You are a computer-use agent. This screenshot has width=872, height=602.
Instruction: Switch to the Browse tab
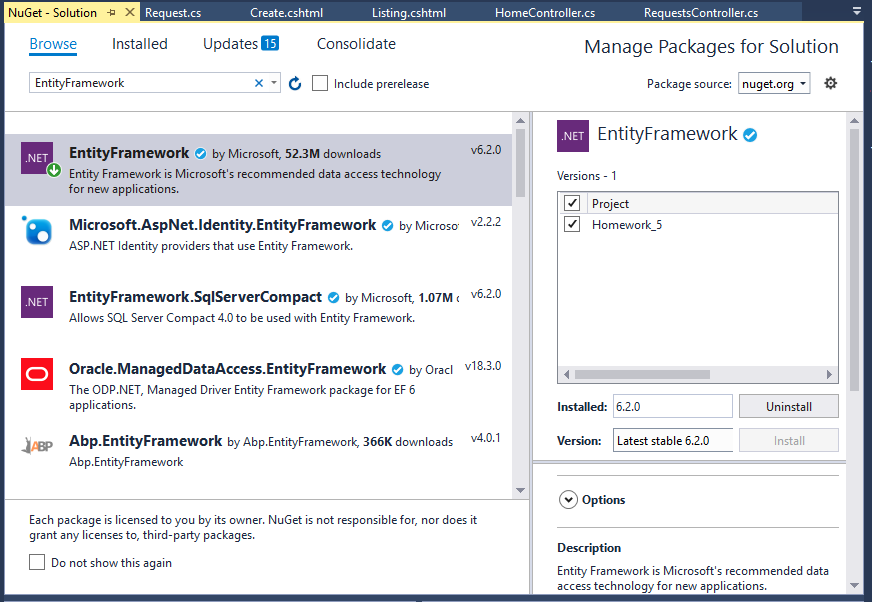53,44
